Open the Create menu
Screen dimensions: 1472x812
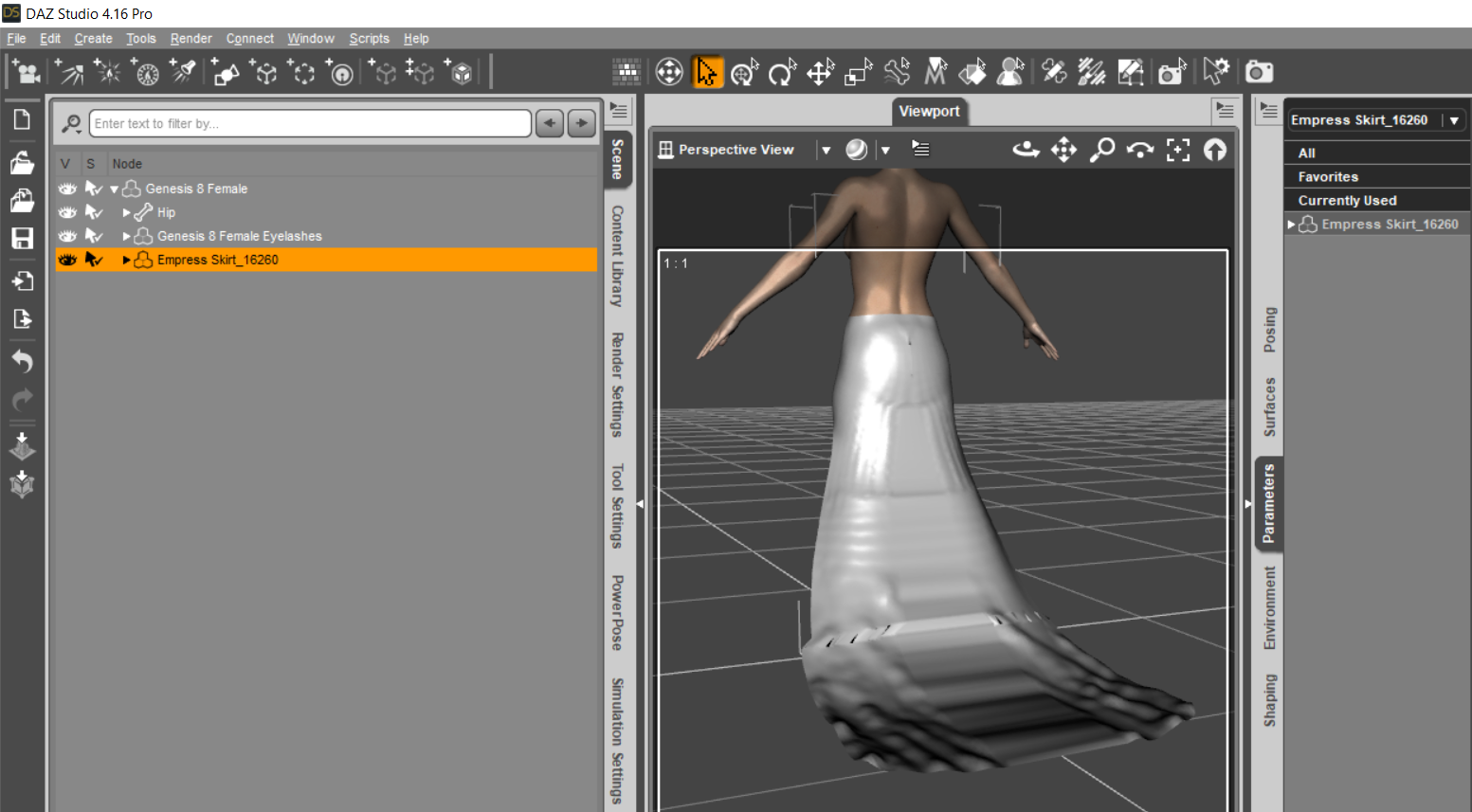coord(93,39)
